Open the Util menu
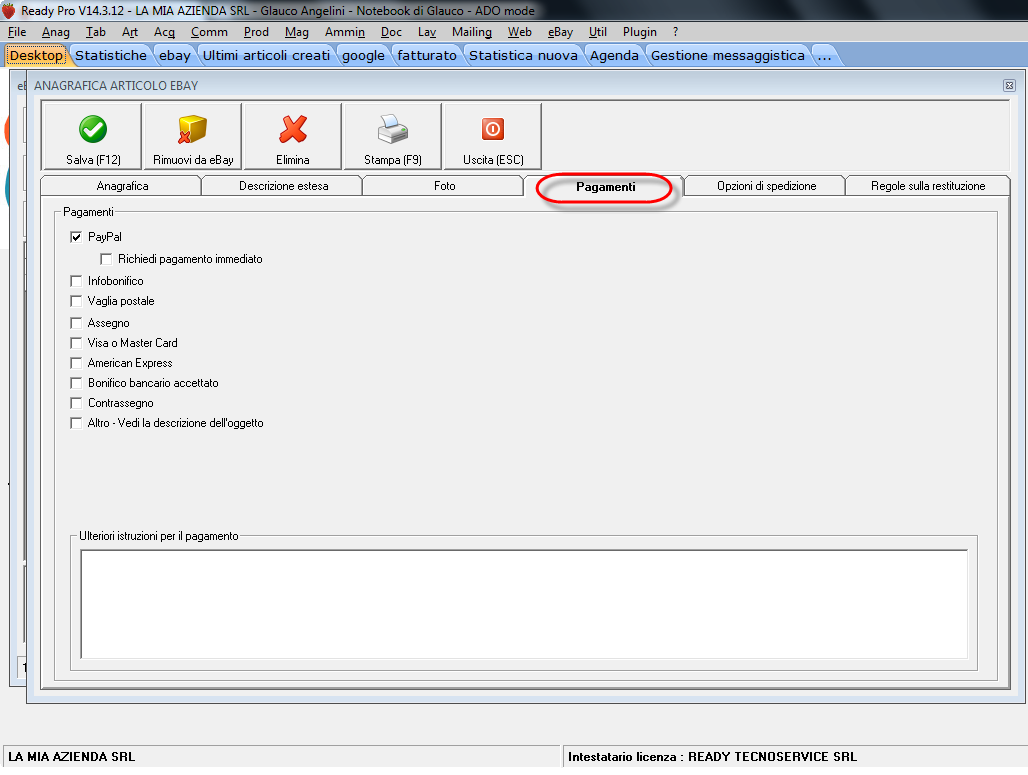The width and height of the screenshot is (1028, 775). pyautogui.click(x=598, y=32)
